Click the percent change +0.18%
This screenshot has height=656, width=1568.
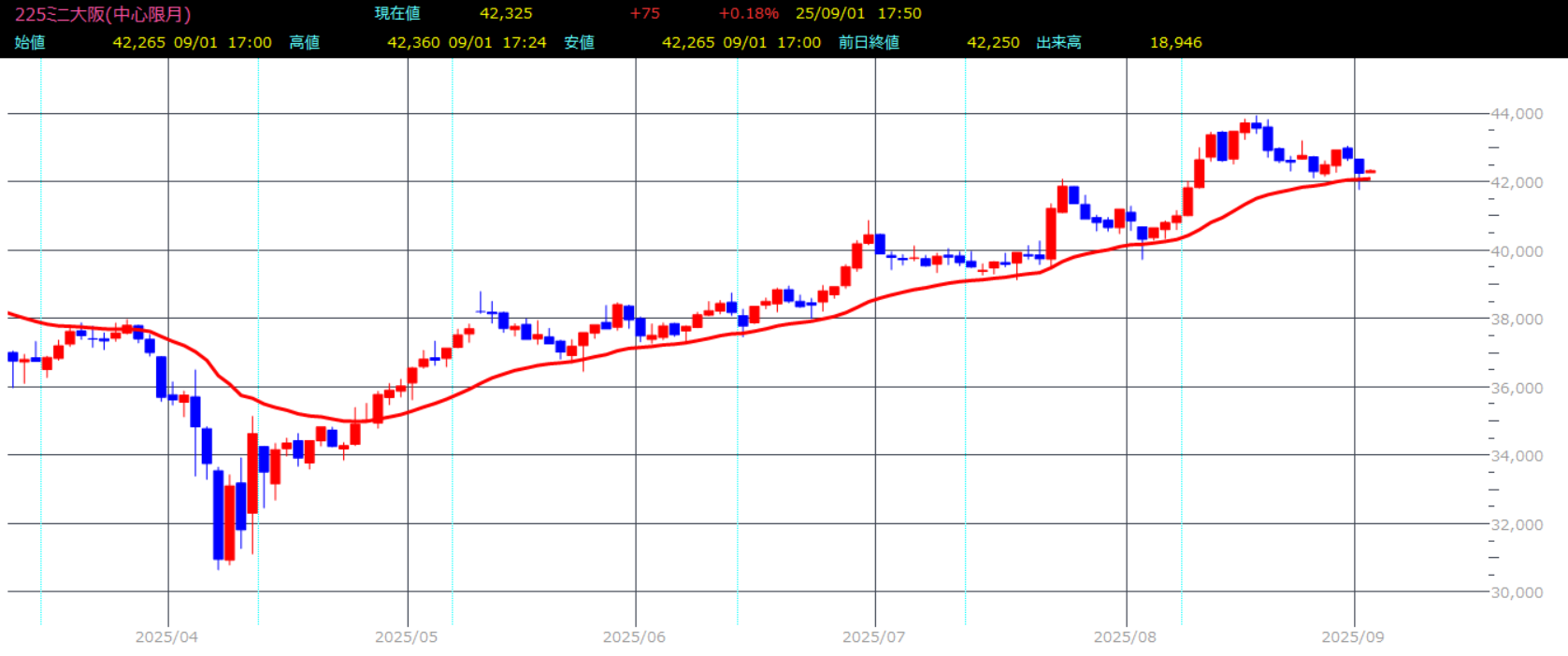pos(748,14)
